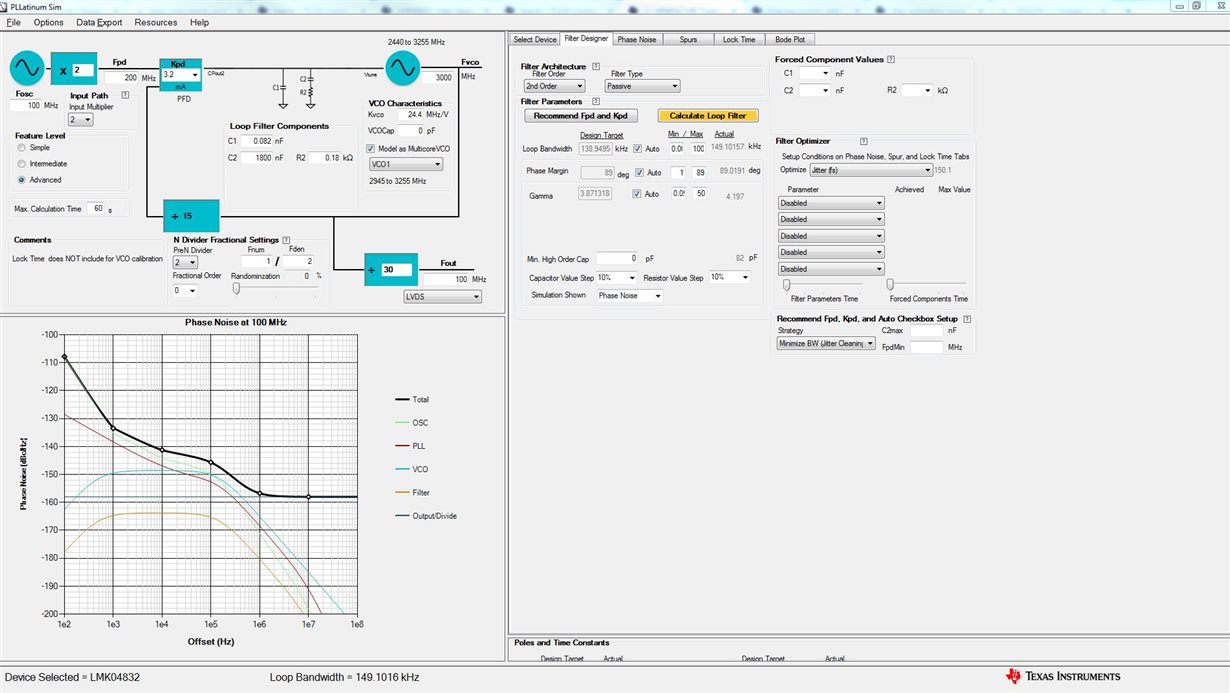Click Calculate Loop Filter button
Image resolution: width=1230 pixels, height=693 pixels.
tap(707, 116)
